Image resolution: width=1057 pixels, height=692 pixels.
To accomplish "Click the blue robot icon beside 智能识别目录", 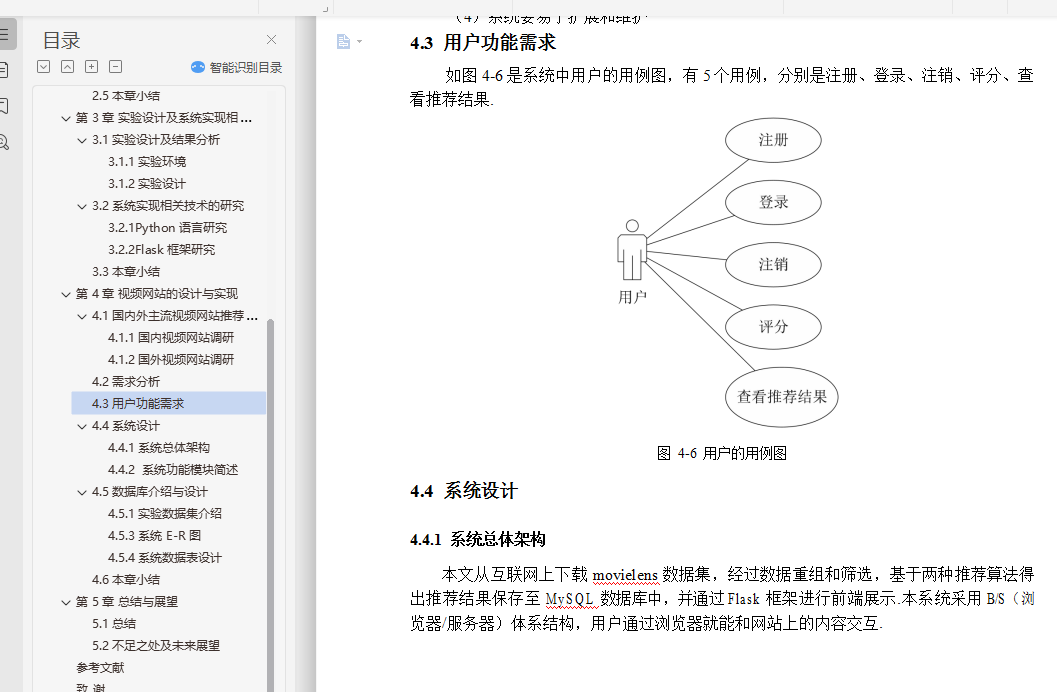I will (198, 67).
